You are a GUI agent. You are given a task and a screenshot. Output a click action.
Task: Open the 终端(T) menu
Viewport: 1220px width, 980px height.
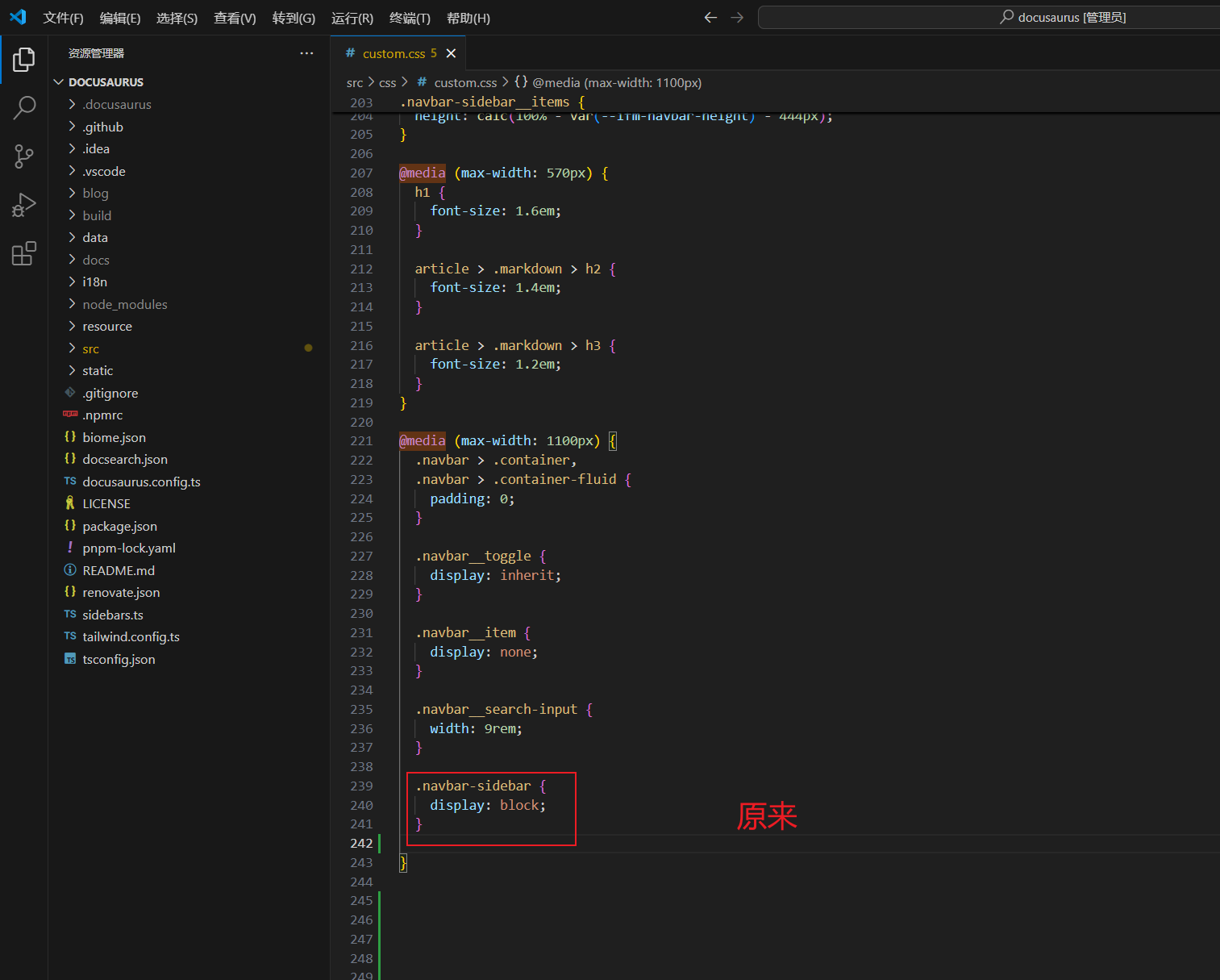(410, 18)
